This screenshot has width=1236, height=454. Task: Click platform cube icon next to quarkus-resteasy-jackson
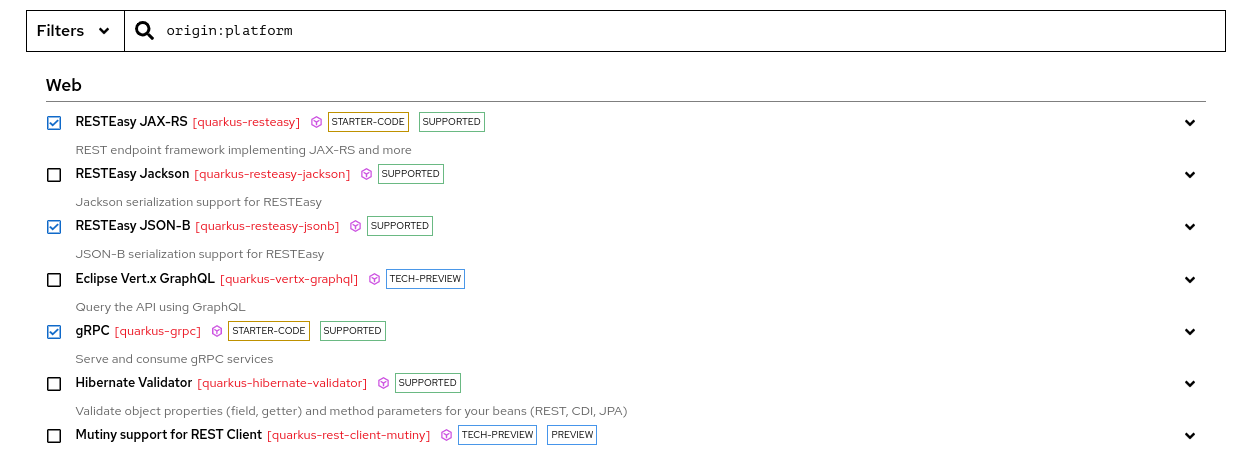click(x=366, y=174)
